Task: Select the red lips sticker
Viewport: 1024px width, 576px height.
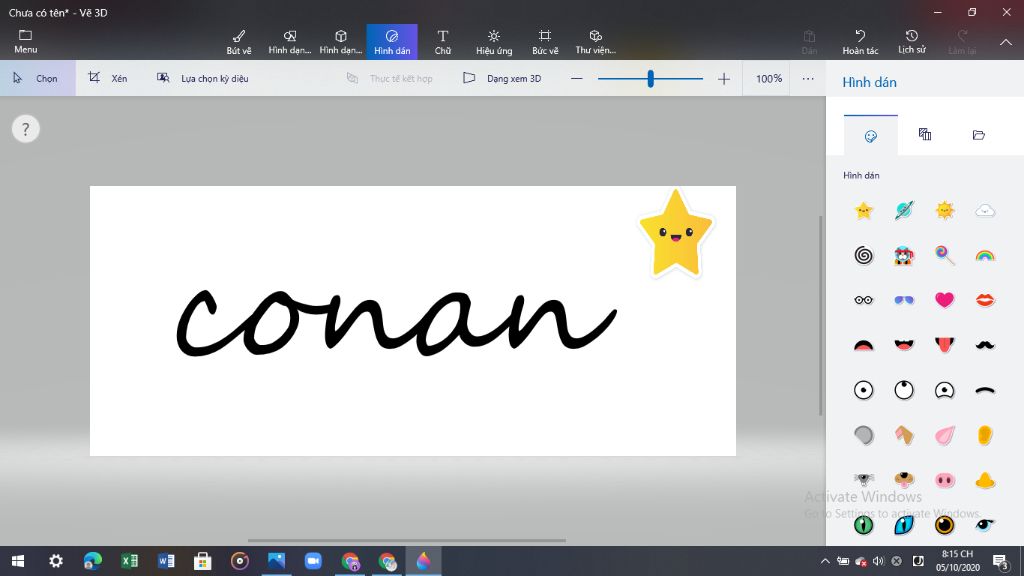Action: click(985, 300)
